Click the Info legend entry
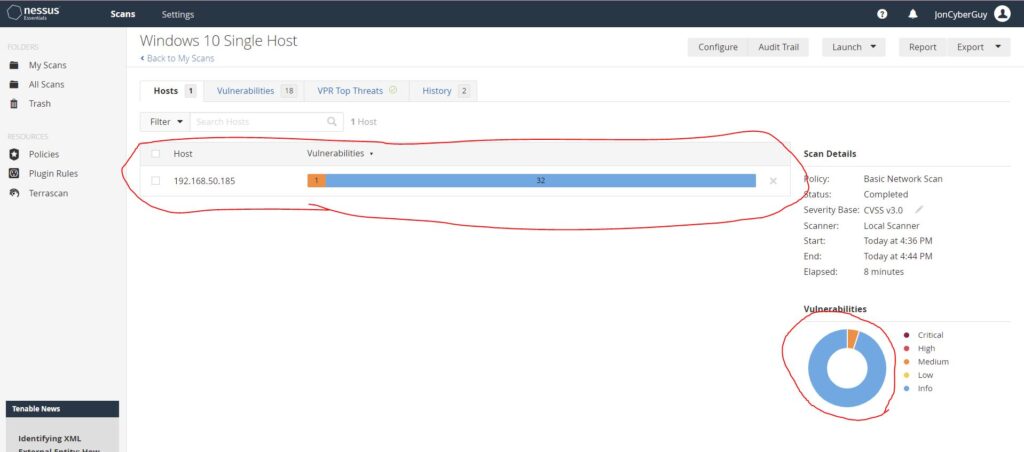Viewport: 1024px width, 452px height. point(918,388)
